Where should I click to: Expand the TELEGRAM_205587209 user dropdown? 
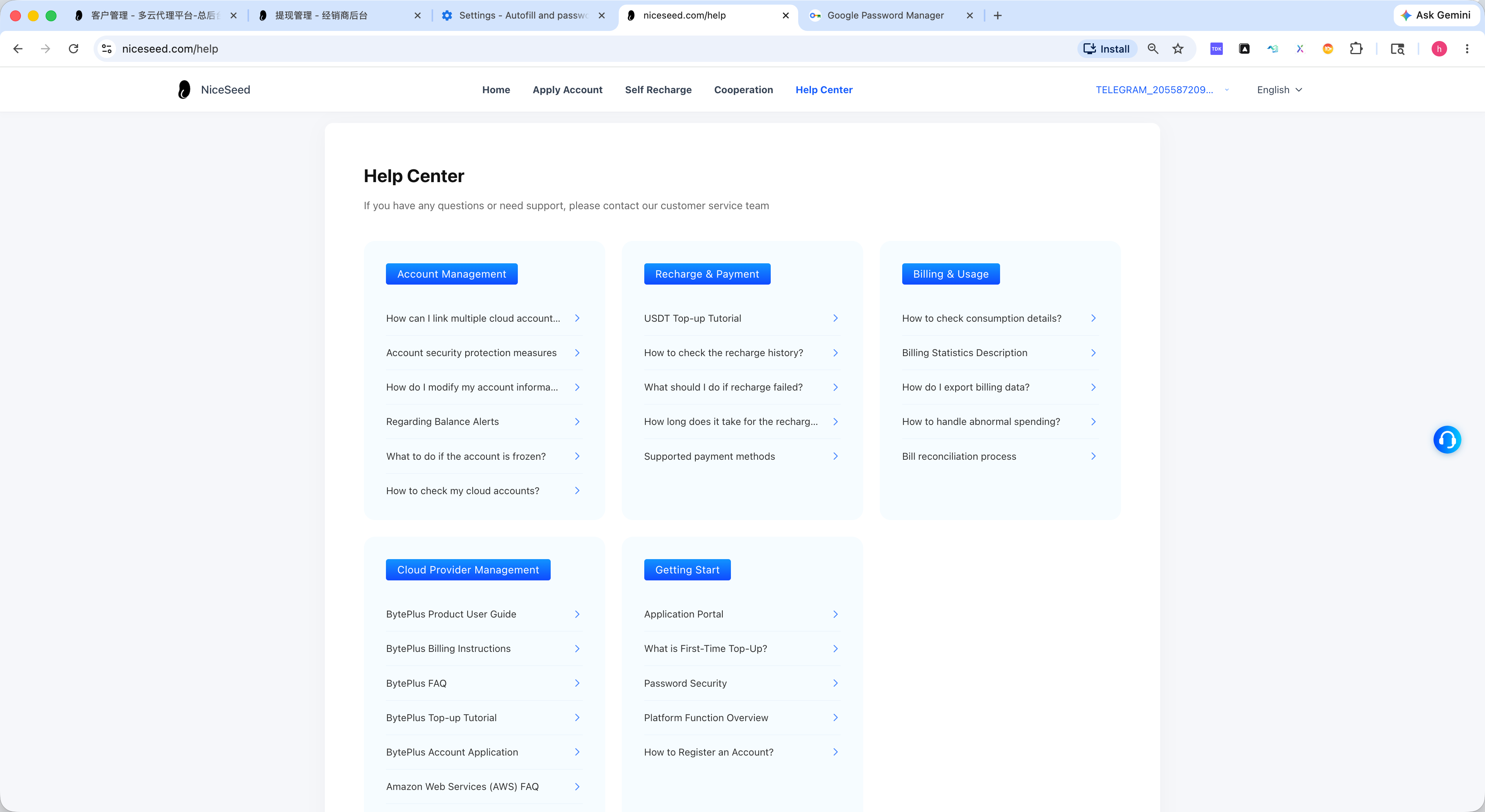click(x=1162, y=90)
